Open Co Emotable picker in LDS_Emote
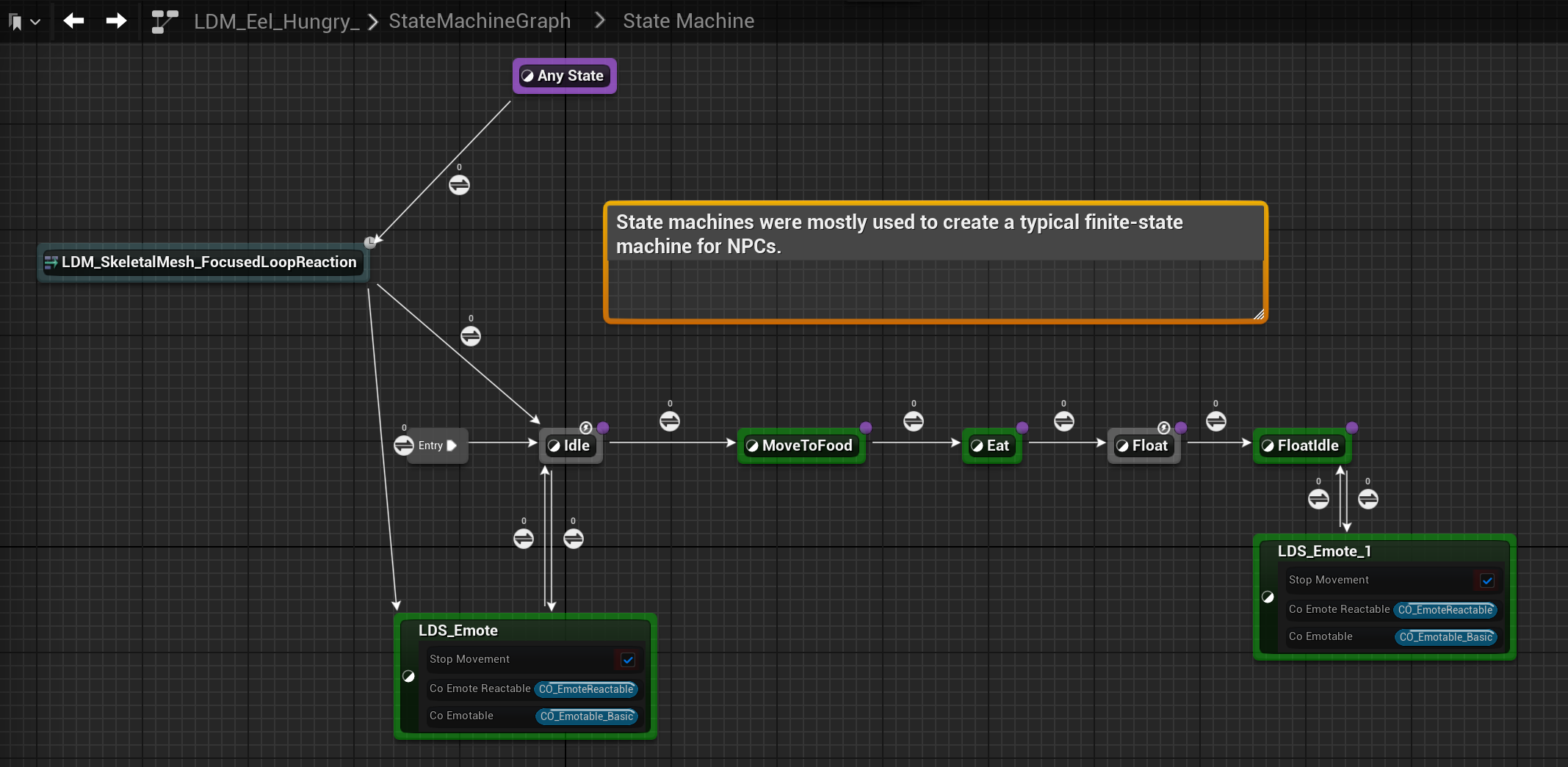This screenshot has height=767, width=1568. point(587,716)
